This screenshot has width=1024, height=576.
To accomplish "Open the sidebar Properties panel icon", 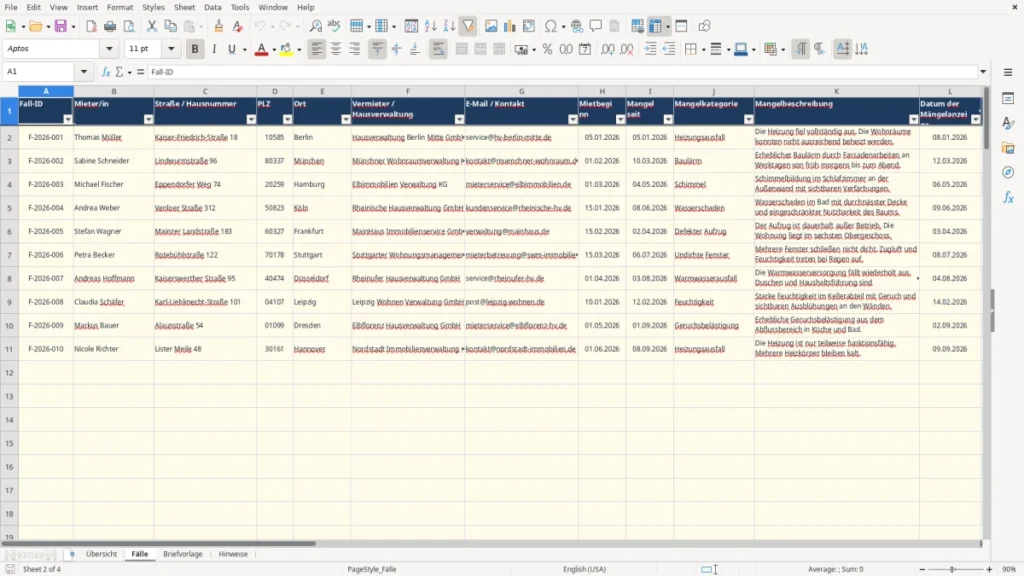I will point(1008,99).
